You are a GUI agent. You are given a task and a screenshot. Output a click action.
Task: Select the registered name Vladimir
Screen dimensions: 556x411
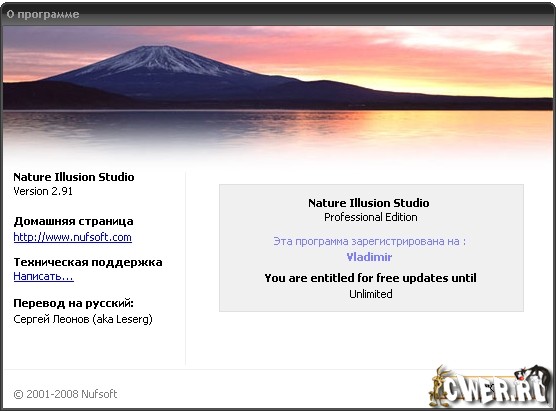pos(369,257)
